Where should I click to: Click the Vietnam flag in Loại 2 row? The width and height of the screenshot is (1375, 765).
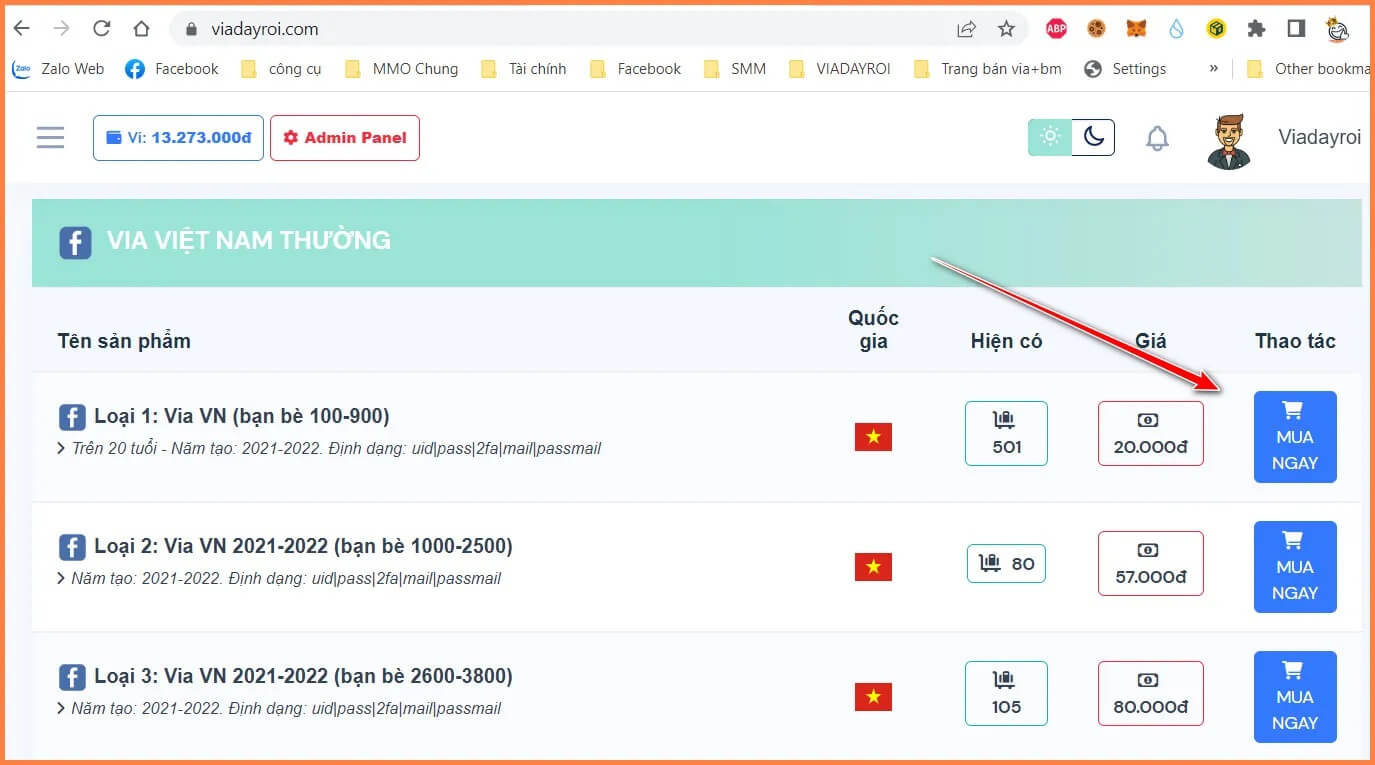(873, 567)
